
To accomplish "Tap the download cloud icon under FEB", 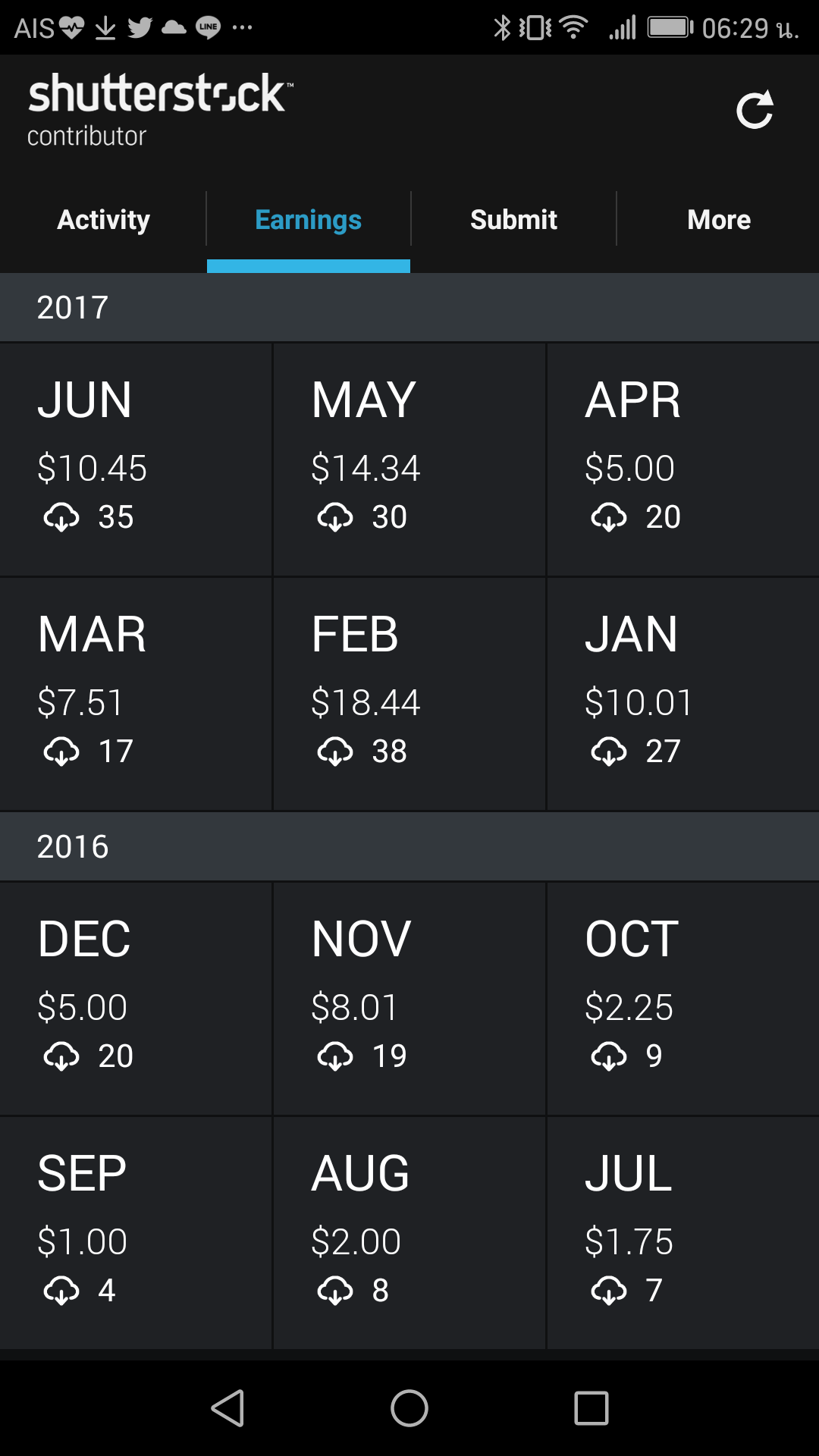I will point(335,752).
